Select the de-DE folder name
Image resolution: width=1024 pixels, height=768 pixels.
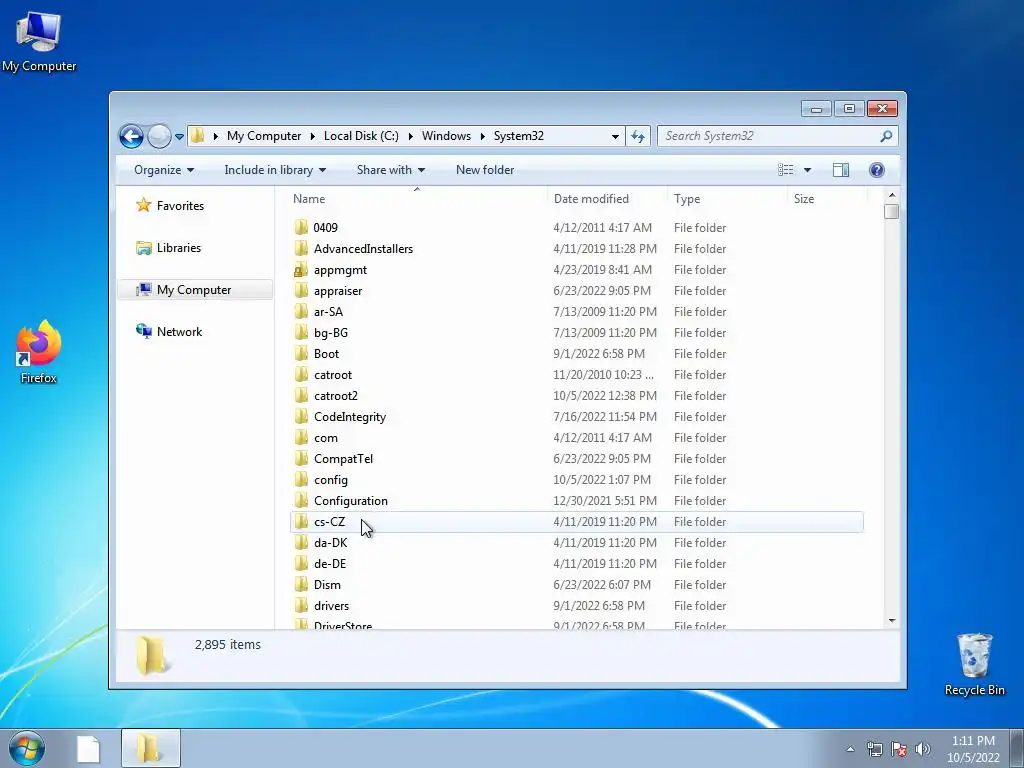(330, 564)
